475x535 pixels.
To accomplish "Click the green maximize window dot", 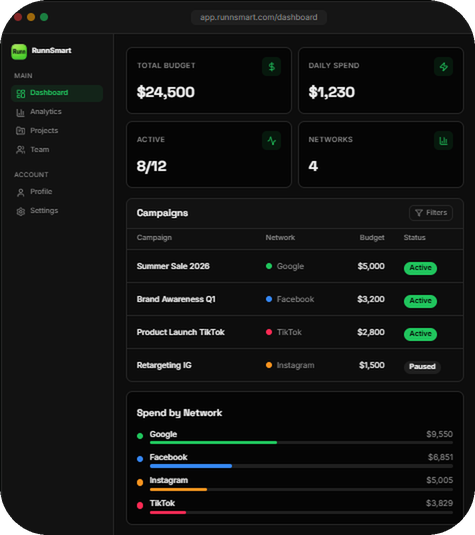I will click(x=44, y=17).
